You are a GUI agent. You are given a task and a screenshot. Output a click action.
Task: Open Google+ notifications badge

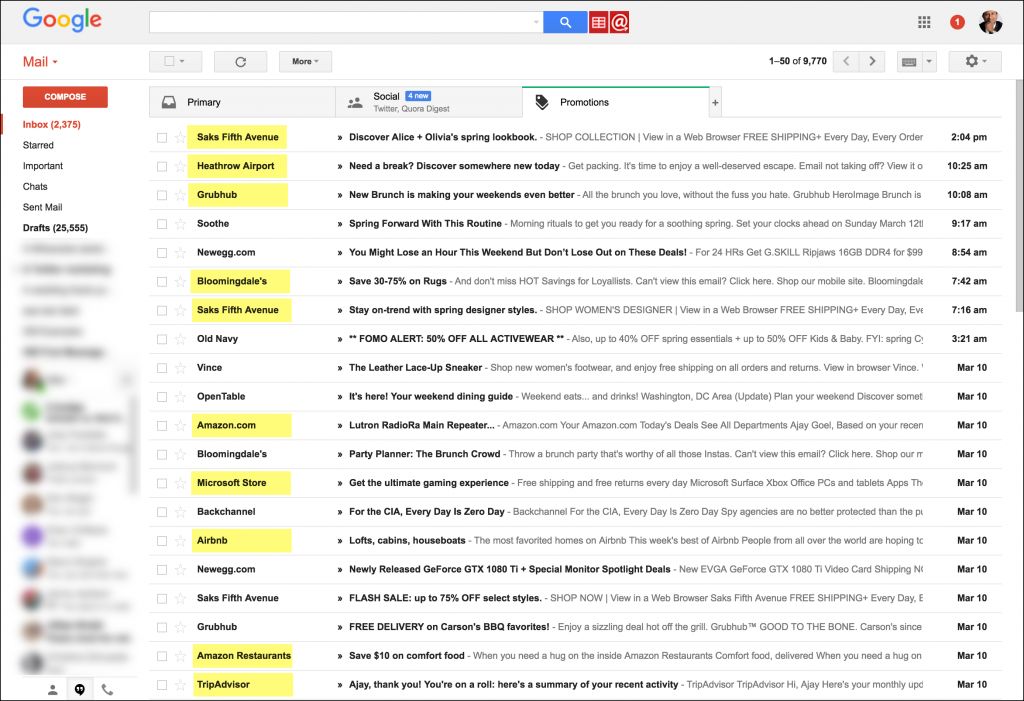pos(955,21)
